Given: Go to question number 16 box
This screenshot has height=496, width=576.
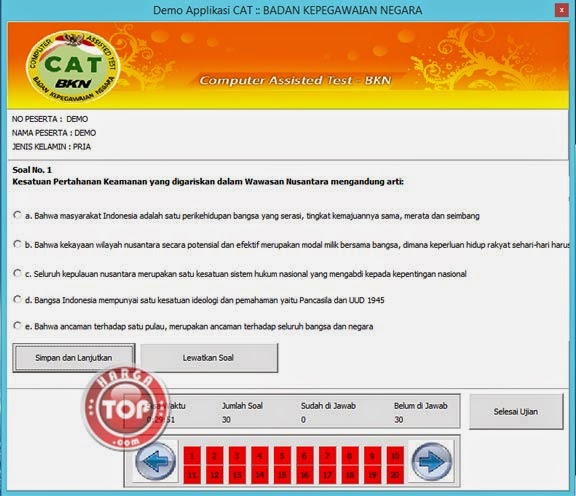Looking at the screenshot, I should click(305, 475).
